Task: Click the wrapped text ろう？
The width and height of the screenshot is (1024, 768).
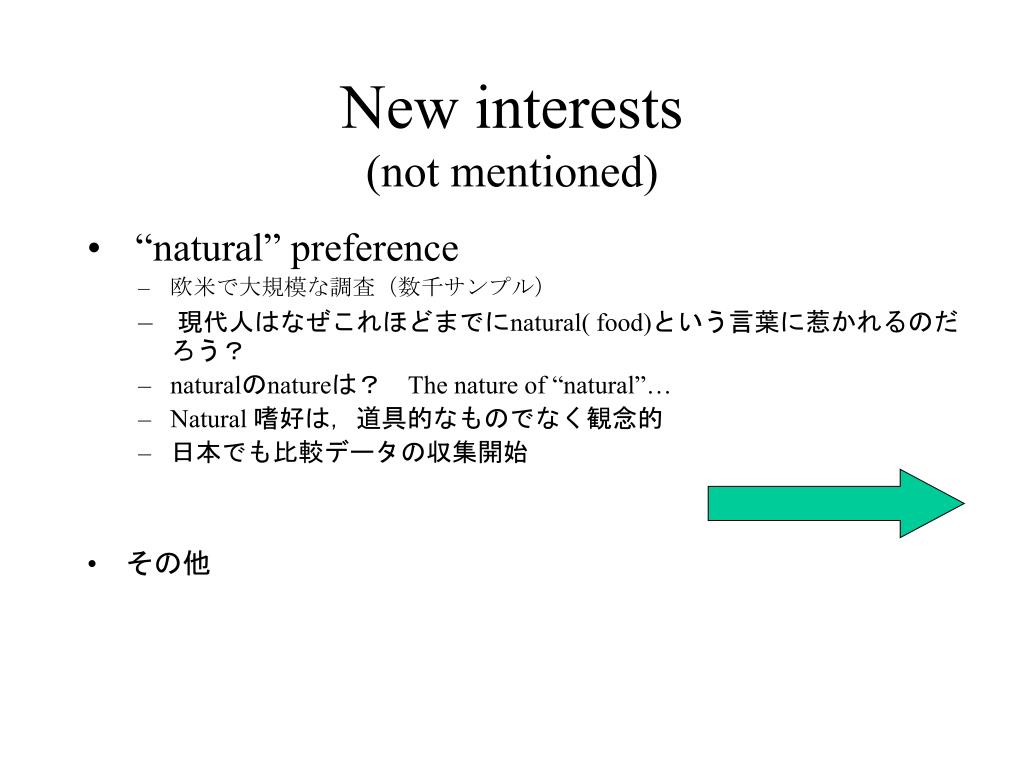Action: point(208,351)
